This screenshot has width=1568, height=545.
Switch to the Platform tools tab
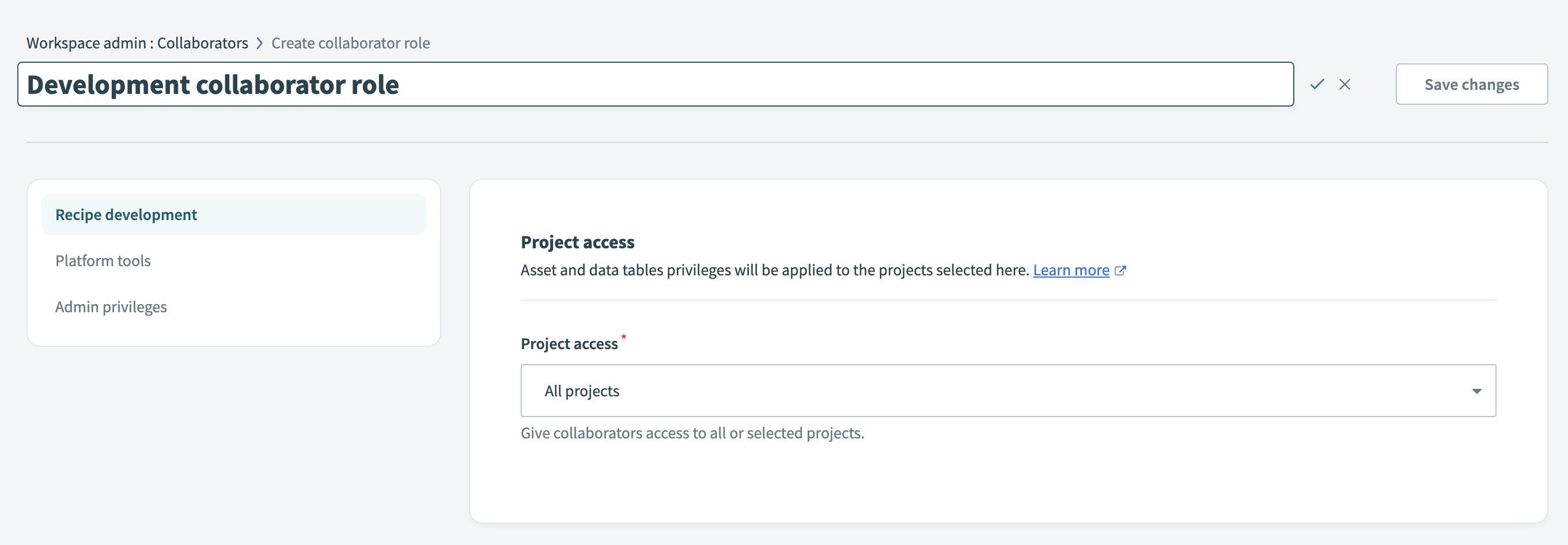pos(103,260)
